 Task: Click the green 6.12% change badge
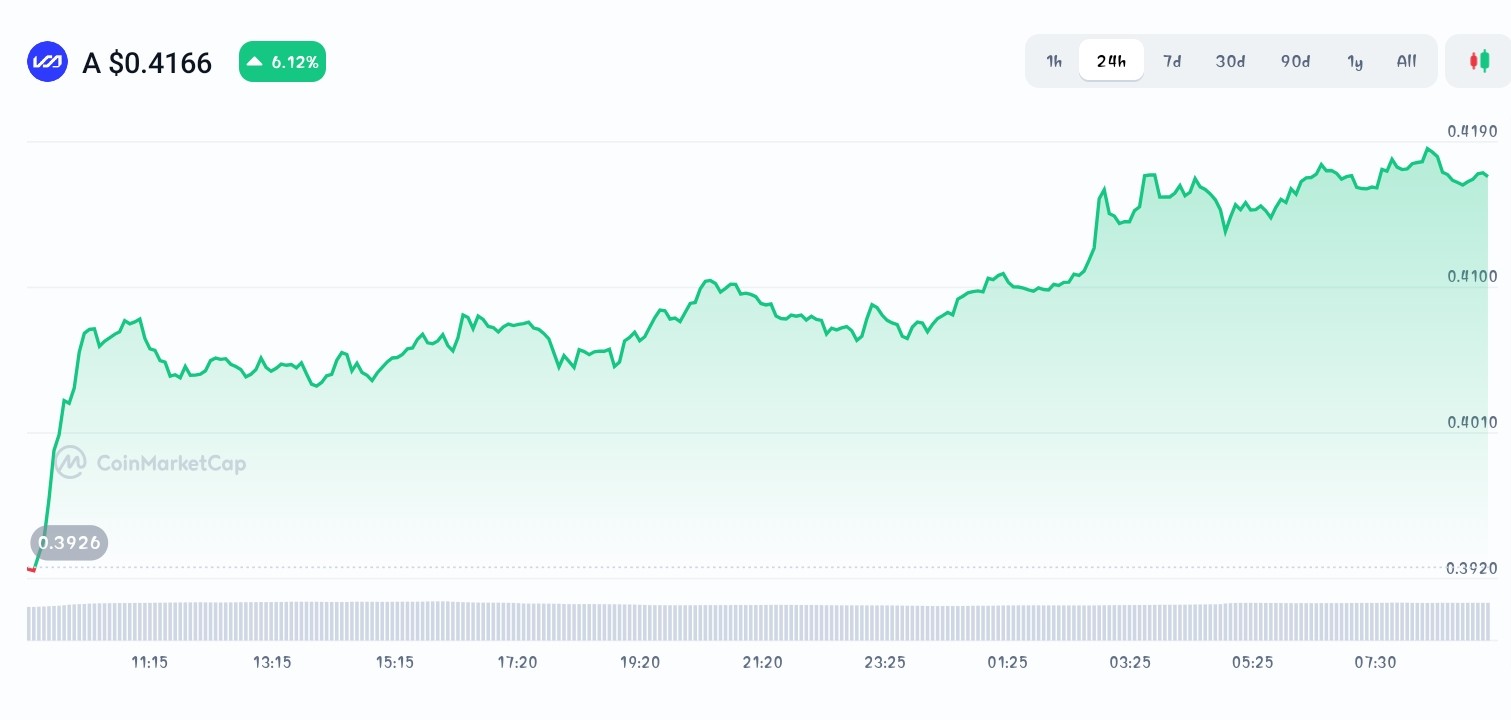point(282,61)
